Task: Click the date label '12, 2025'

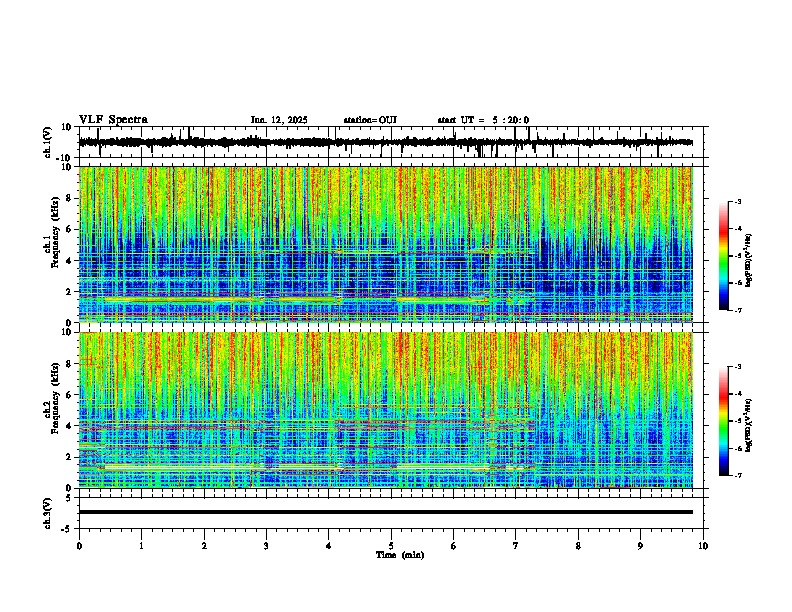Action: 288,120
